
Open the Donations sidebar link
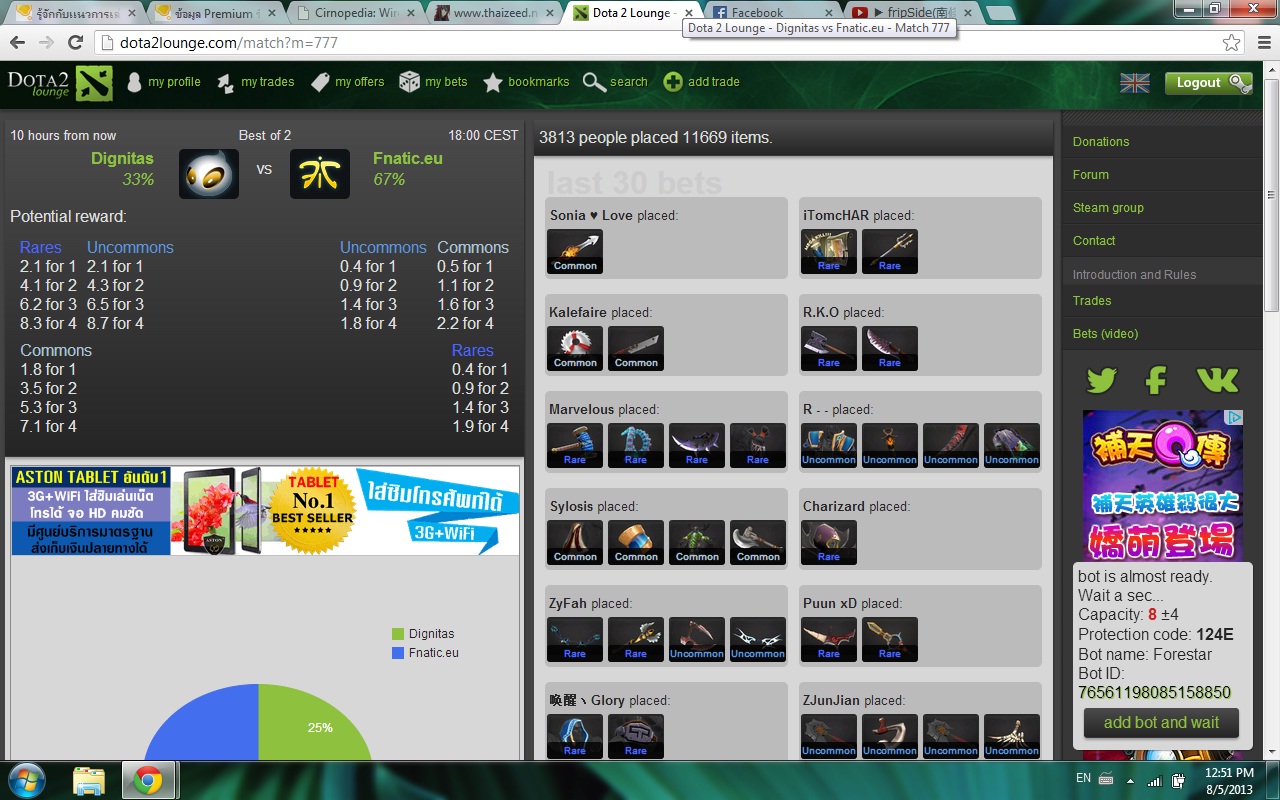(x=1101, y=142)
